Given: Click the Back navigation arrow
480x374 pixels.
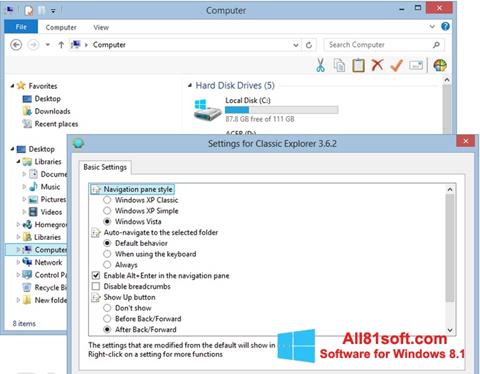Looking at the screenshot, I should [x=16, y=45].
